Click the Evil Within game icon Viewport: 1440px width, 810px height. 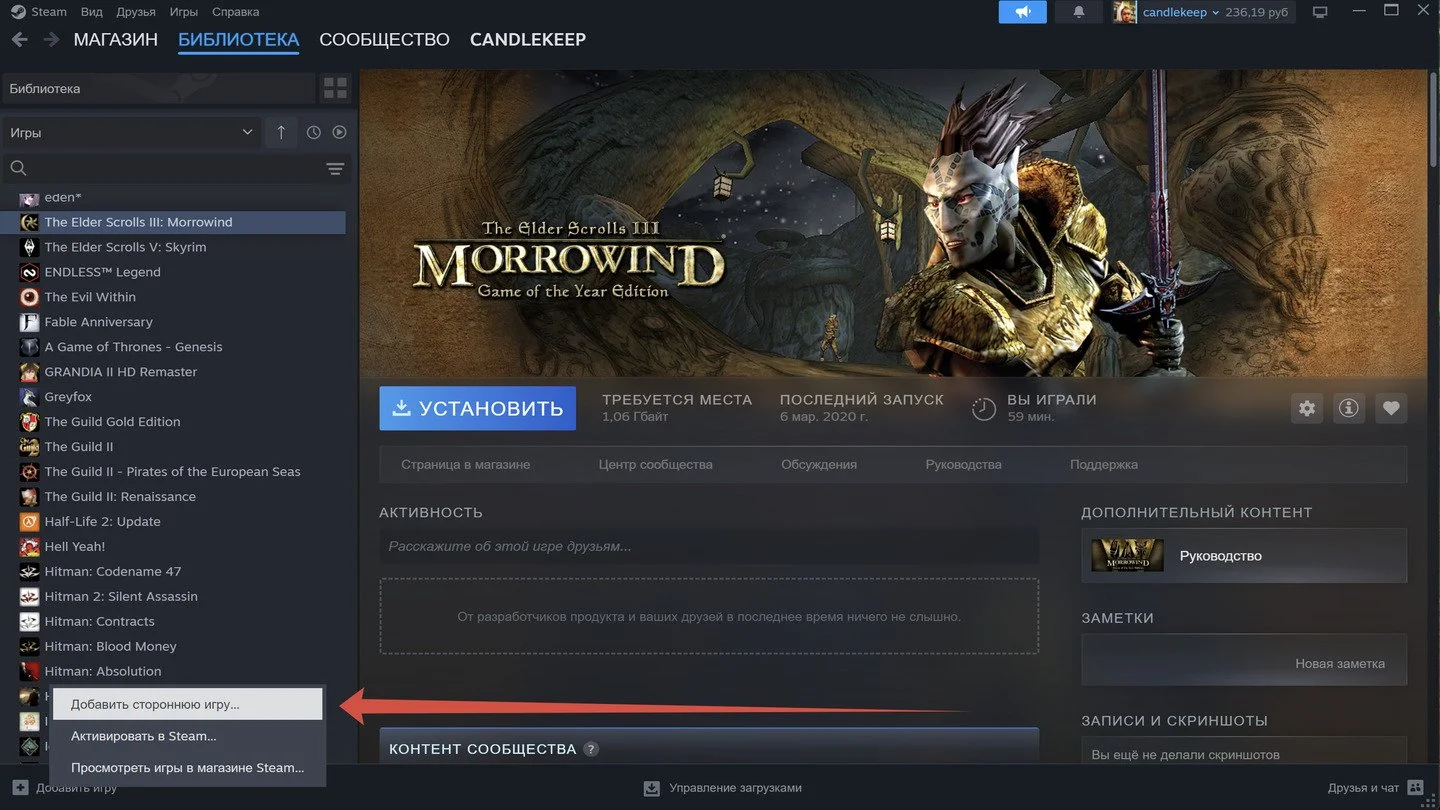(x=29, y=297)
